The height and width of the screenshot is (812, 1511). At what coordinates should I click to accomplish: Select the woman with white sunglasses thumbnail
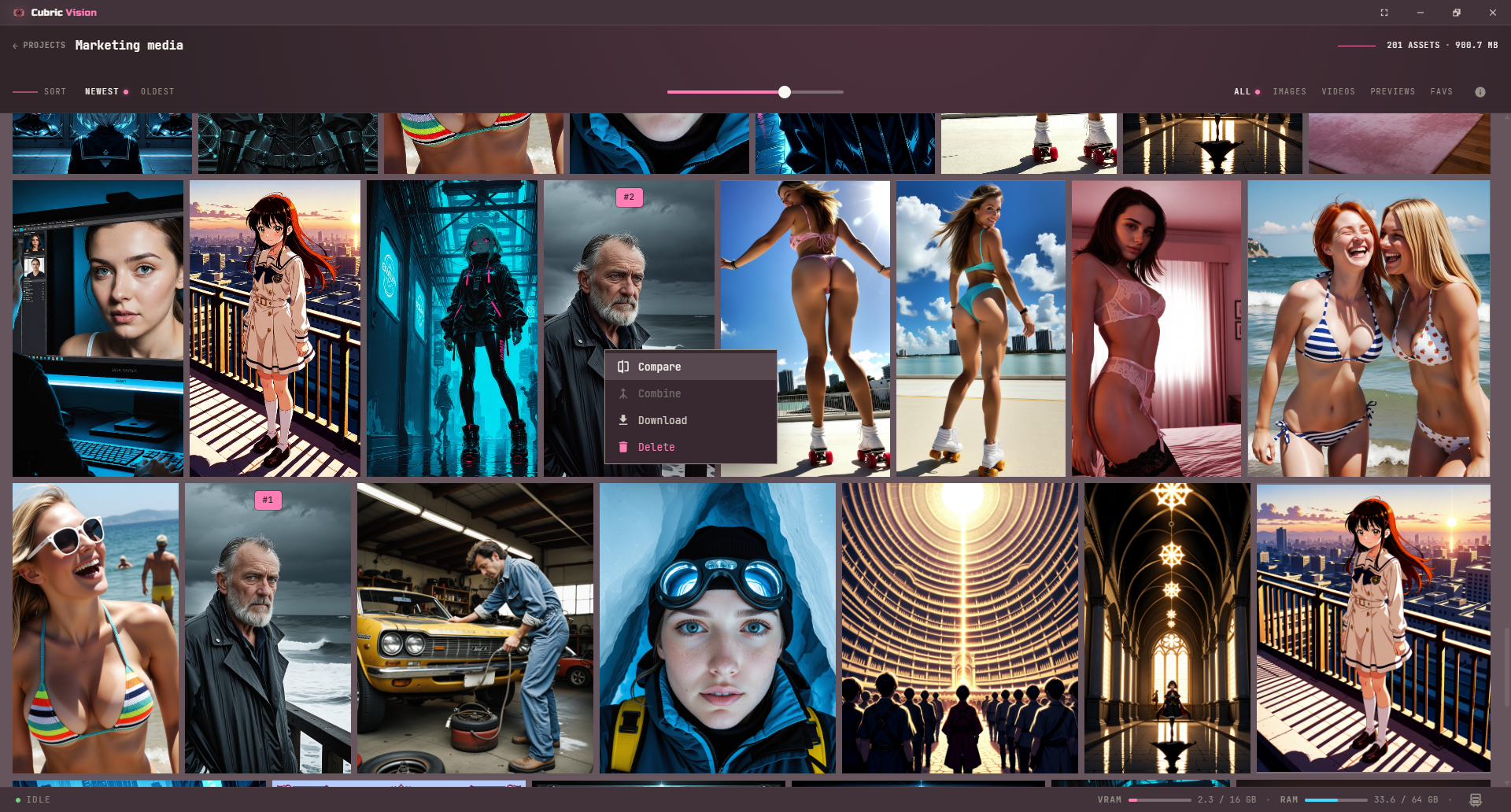(95, 628)
